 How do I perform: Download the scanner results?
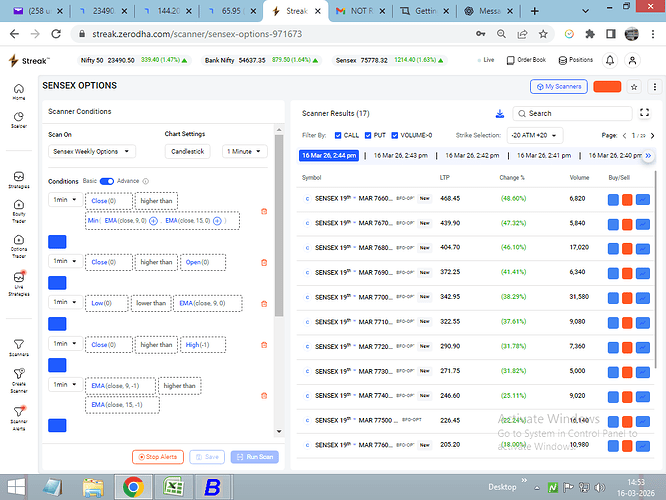pos(500,113)
